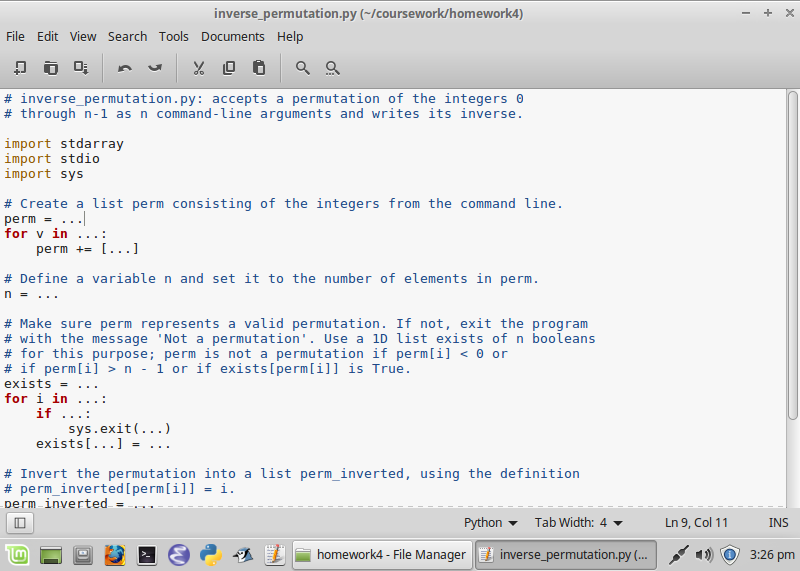
Task: Click the '# Create a list perm' comment
Action: (x=283, y=204)
